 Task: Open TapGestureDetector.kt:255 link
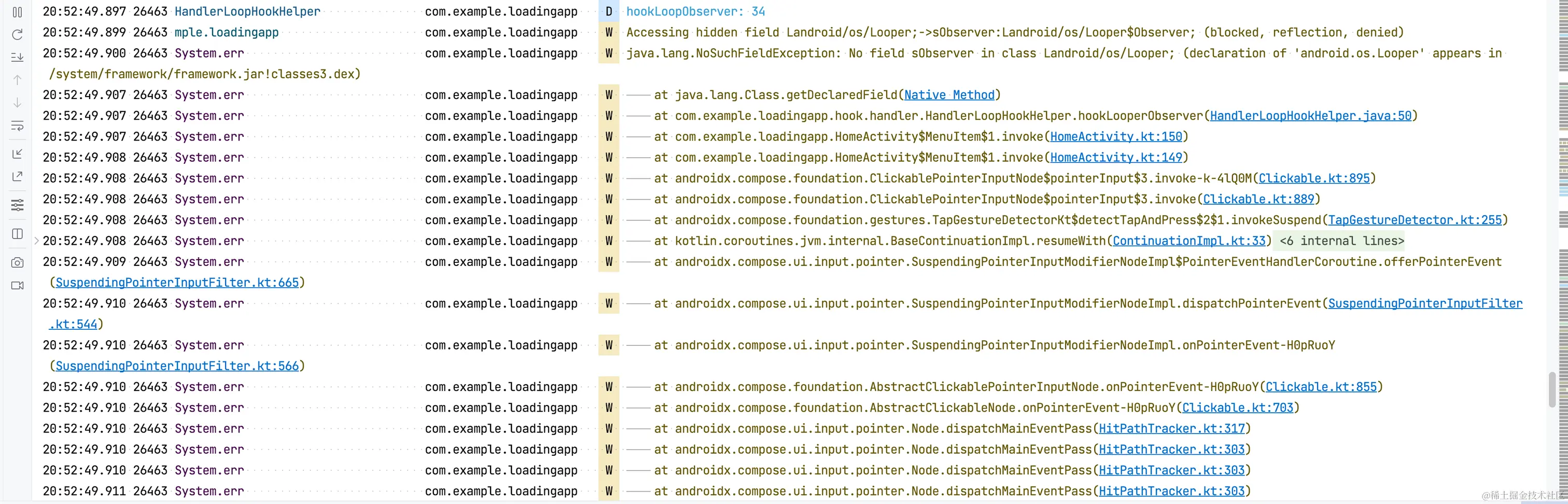(x=1415, y=220)
